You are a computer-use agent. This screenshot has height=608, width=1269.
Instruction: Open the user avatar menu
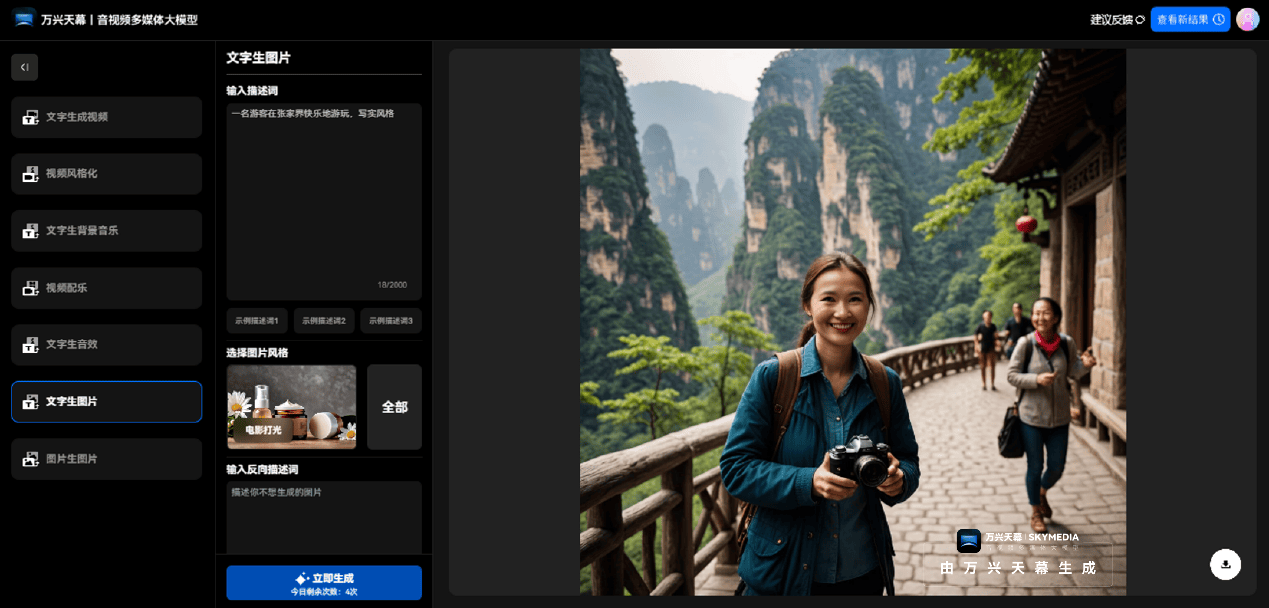click(1247, 19)
